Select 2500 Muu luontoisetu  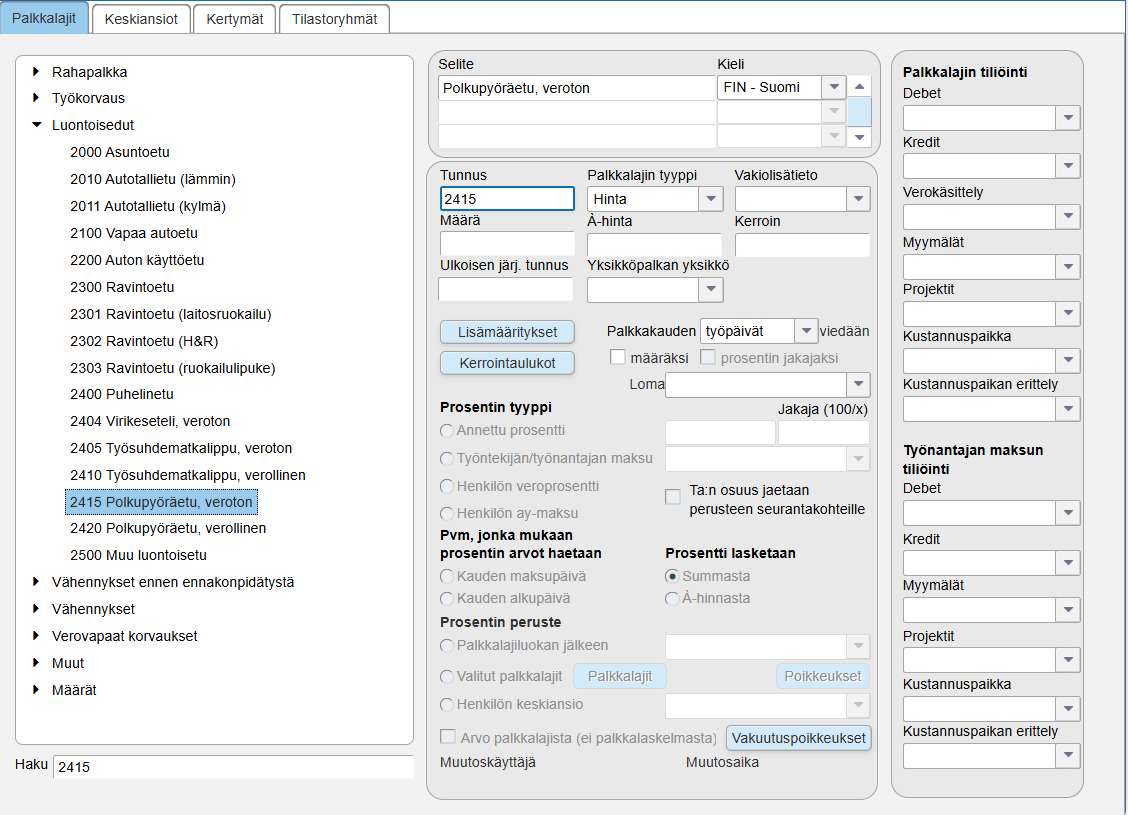coord(138,555)
